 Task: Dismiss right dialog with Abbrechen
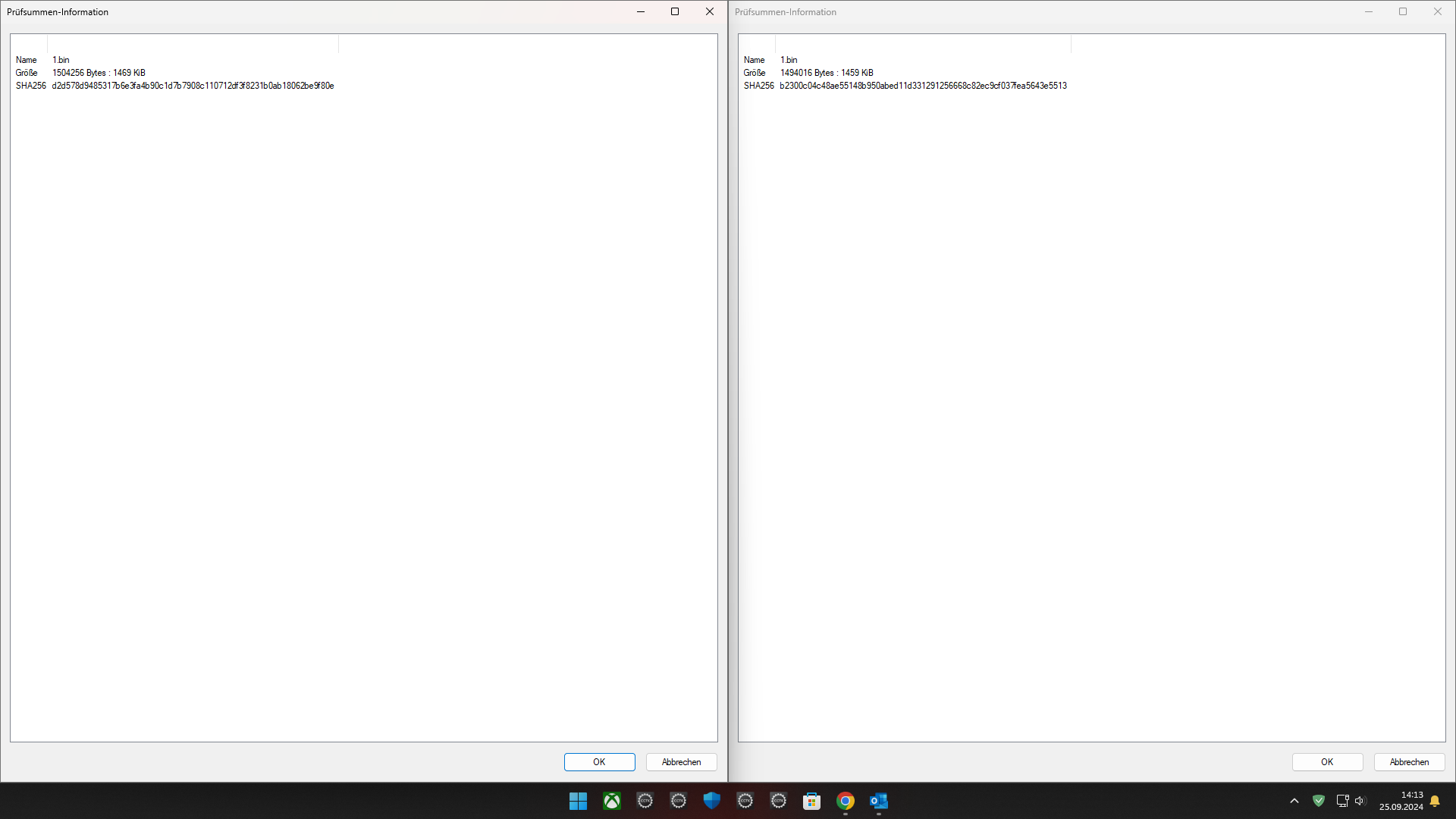[x=1408, y=762]
